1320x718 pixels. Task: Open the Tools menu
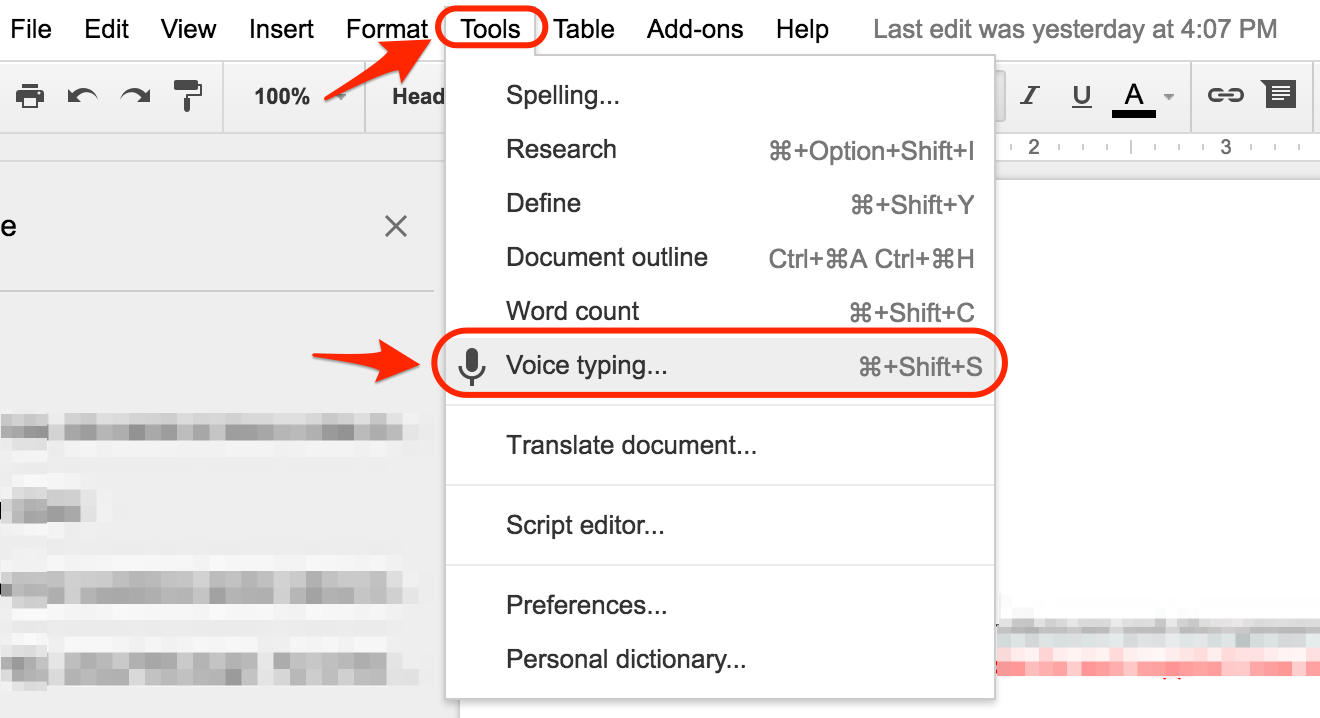pyautogui.click(x=490, y=28)
